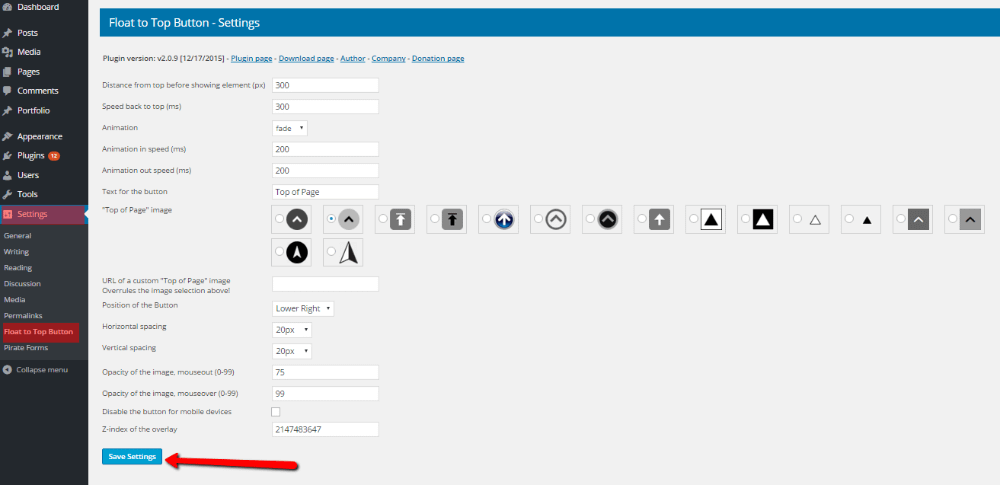Open the Download page link
Screen dimensions: 1000x485
point(306,59)
